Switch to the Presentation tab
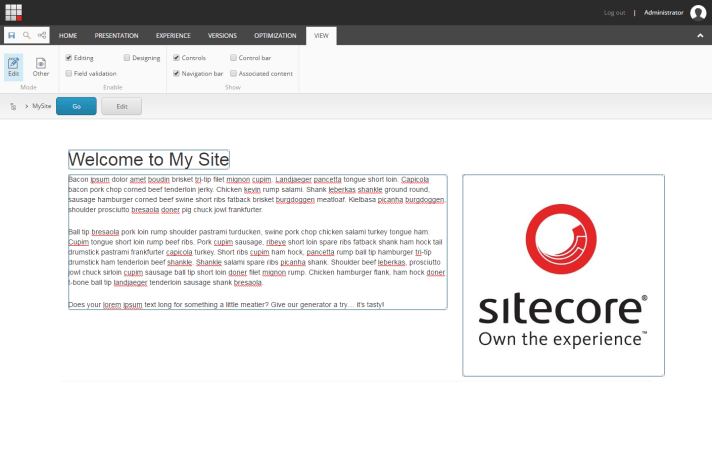 (116, 36)
